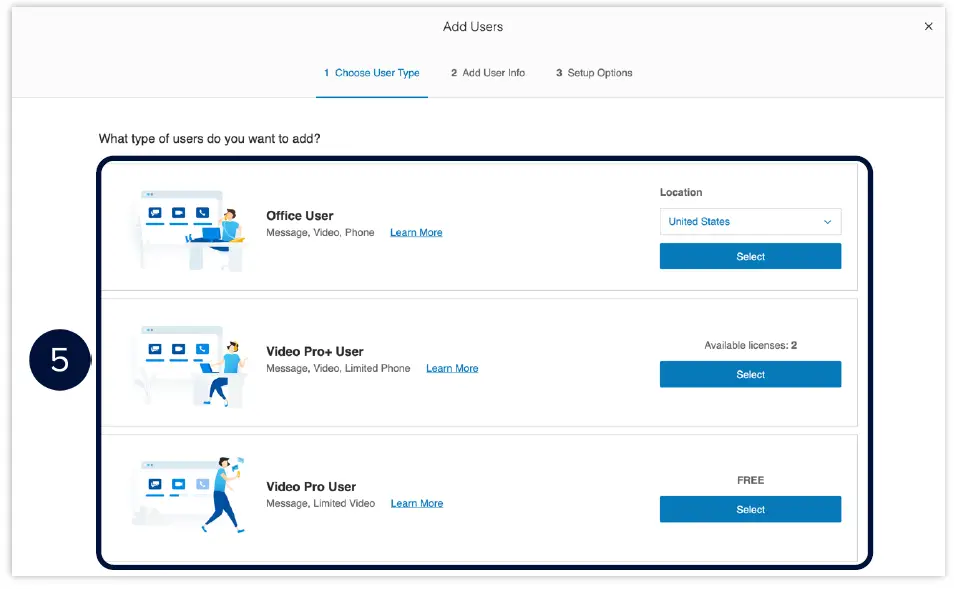The height and width of the screenshot is (589, 954).
Task: Click Select for Office User
Action: click(x=750, y=256)
